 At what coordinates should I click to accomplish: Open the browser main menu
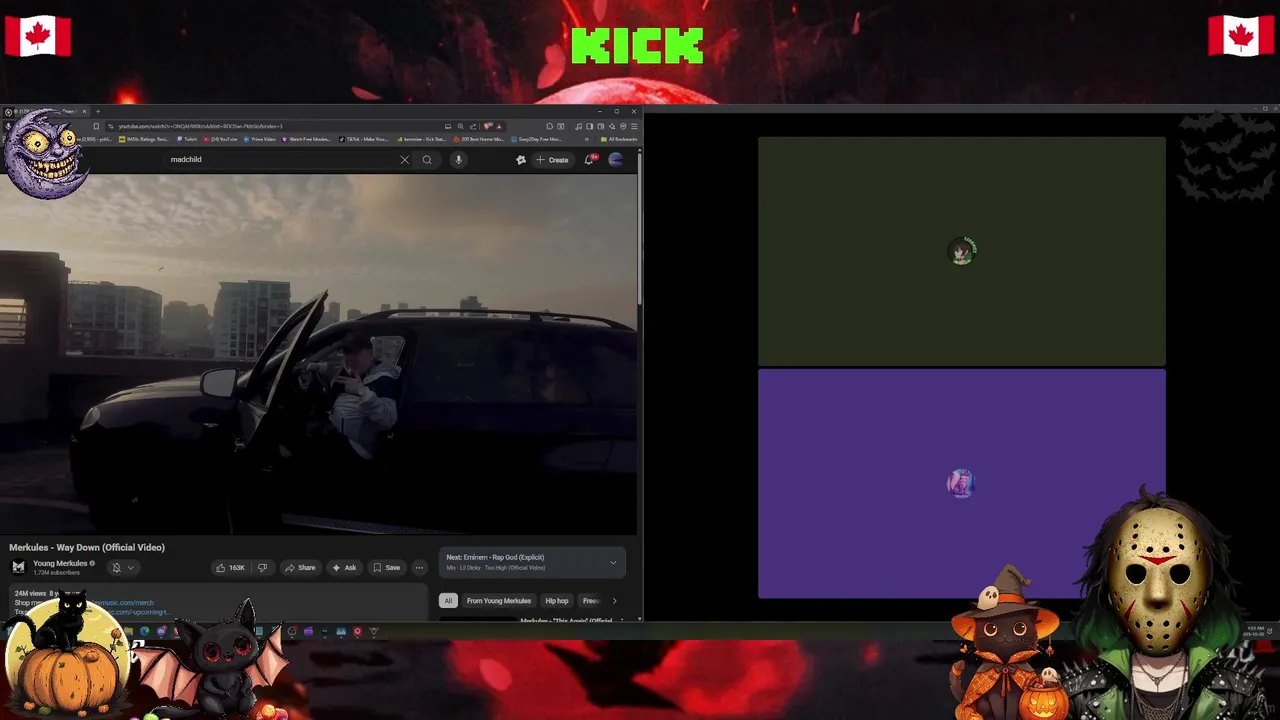633,126
